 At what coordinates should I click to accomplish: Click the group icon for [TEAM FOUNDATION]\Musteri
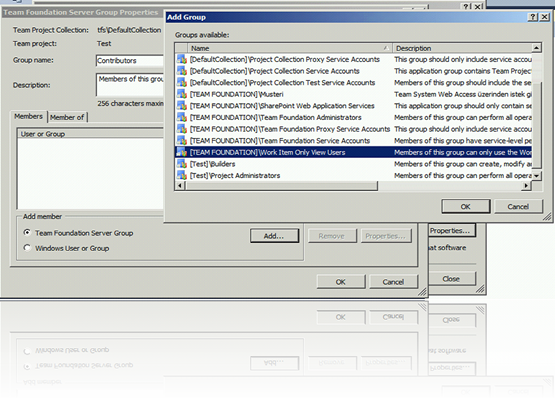182,94
